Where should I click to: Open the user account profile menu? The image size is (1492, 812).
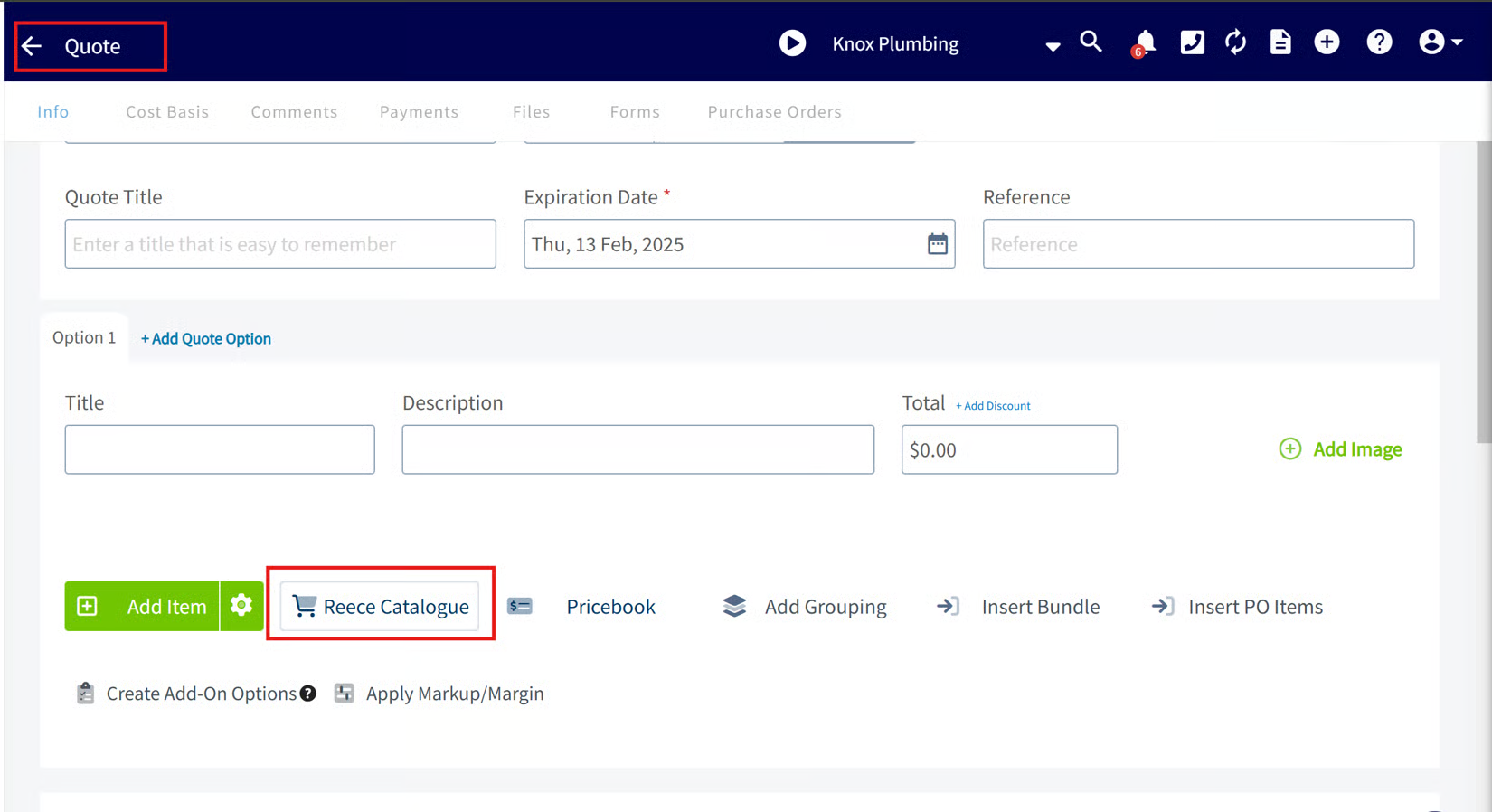point(1440,42)
